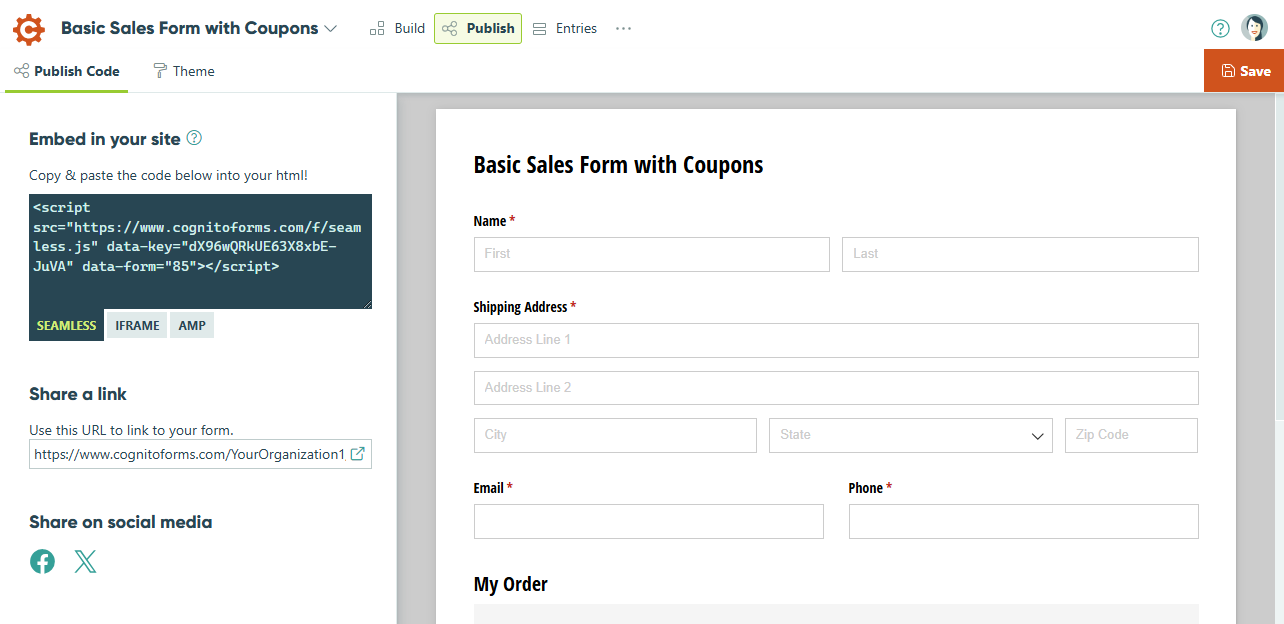
Task: Select the Publish tab
Action: pos(478,29)
